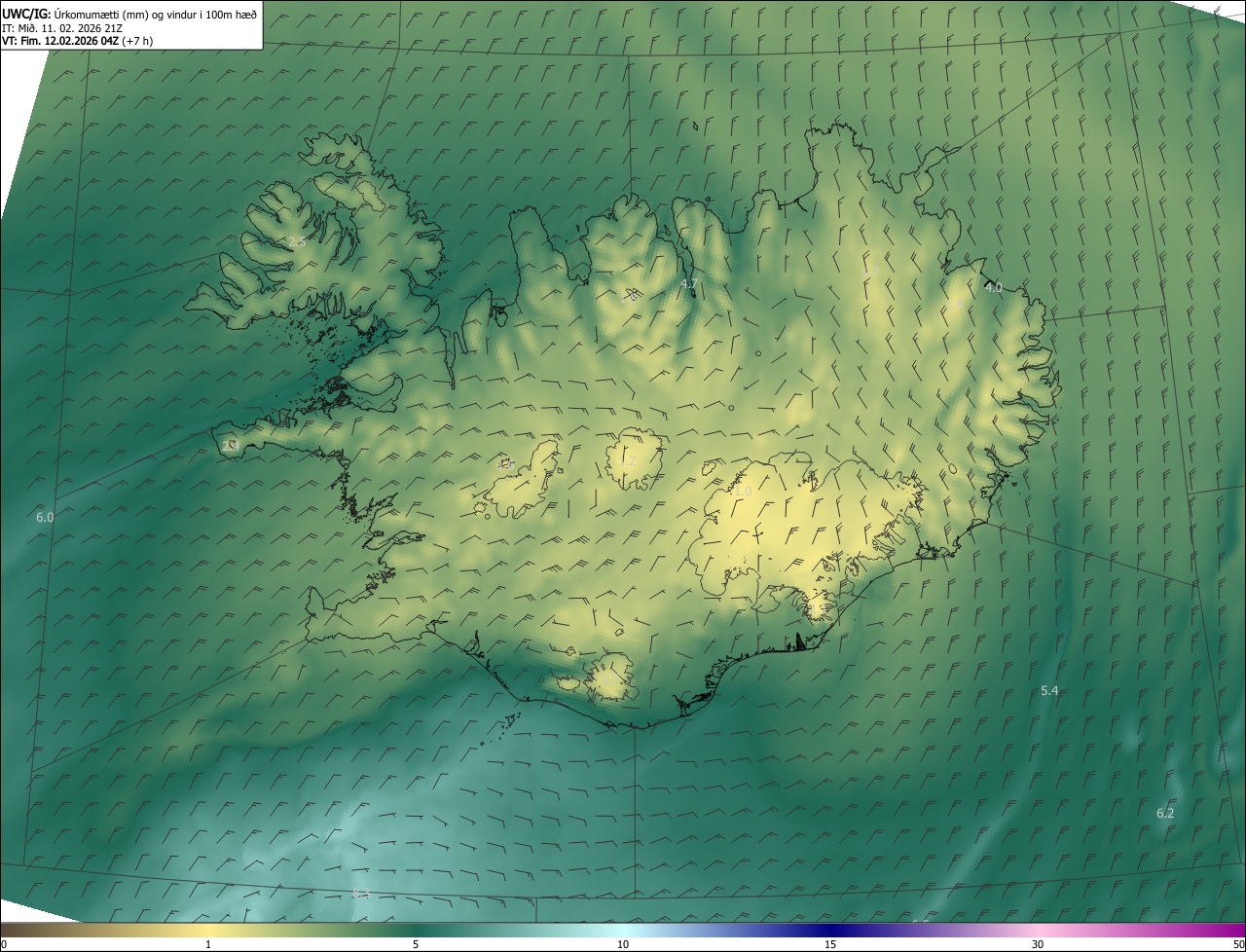Click the 4.0 value on the northeast coast
Screen dimensions: 1246x952
(993, 288)
